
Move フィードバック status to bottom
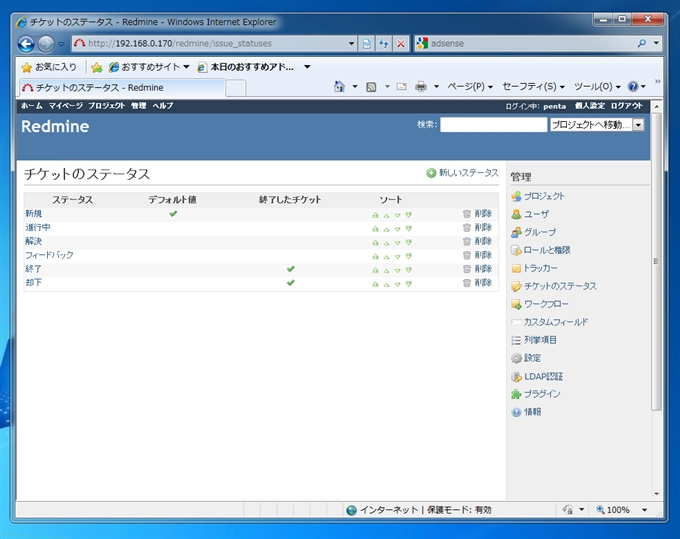tap(408, 256)
